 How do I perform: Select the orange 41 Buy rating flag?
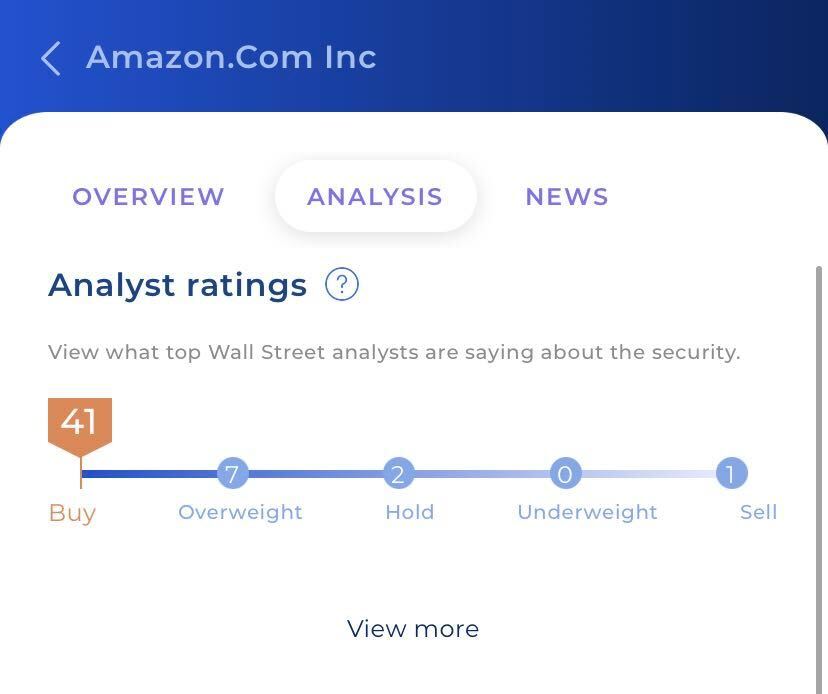pos(80,427)
